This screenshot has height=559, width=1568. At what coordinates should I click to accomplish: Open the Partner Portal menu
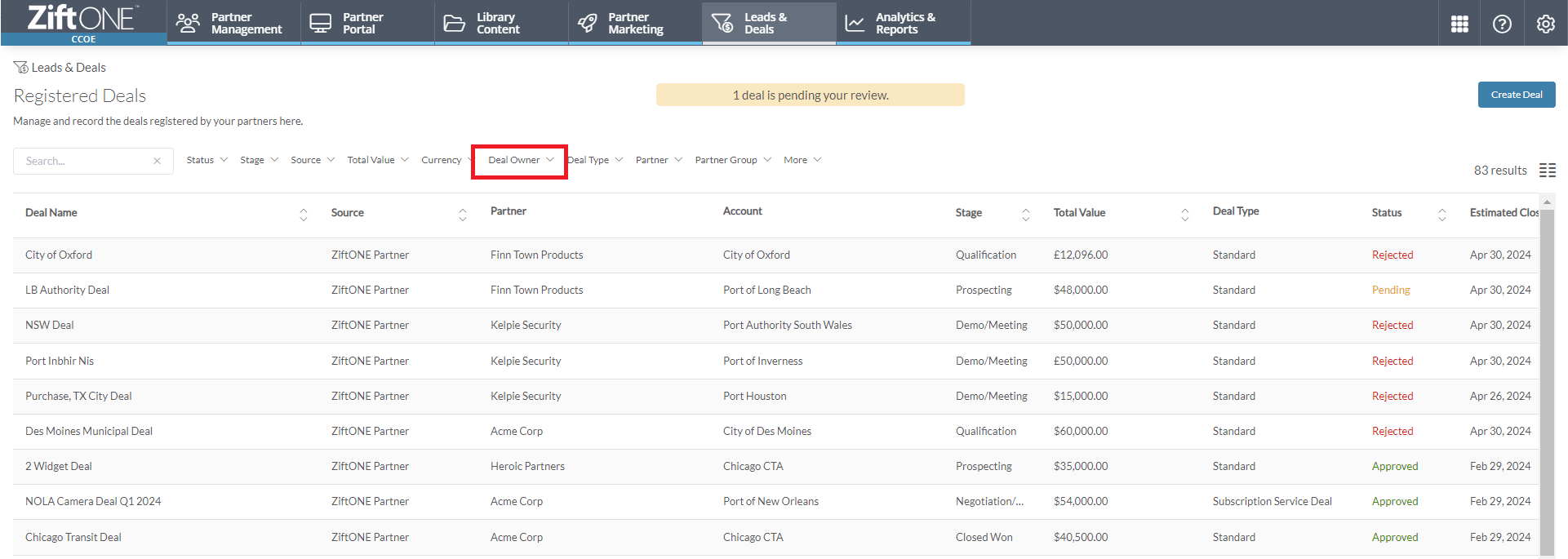[x=367, y=23]
